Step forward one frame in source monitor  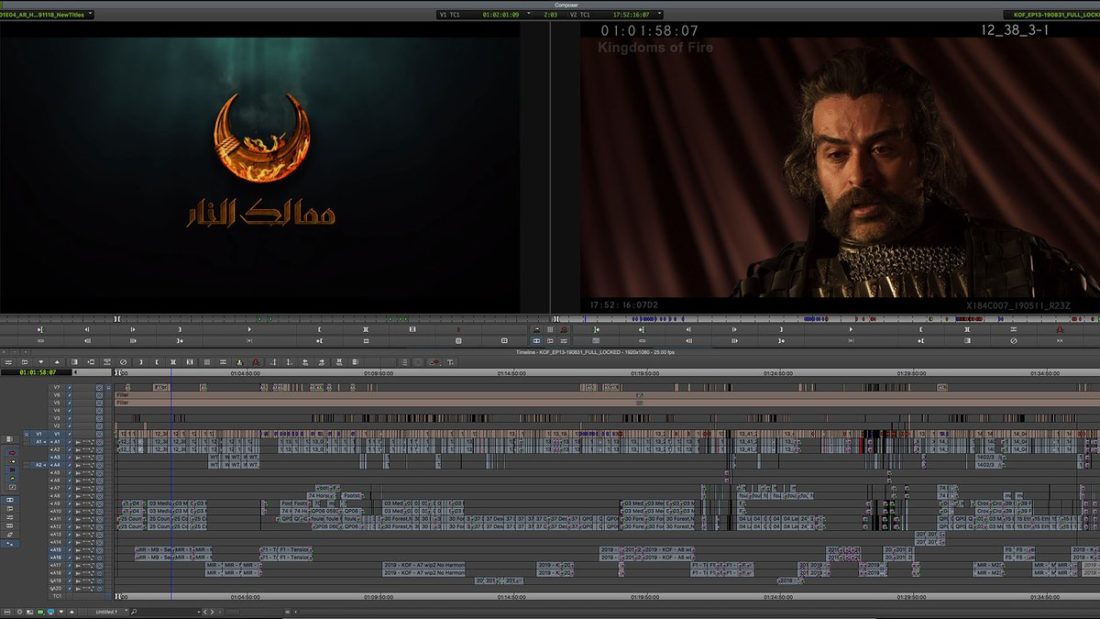pos(133,329)
